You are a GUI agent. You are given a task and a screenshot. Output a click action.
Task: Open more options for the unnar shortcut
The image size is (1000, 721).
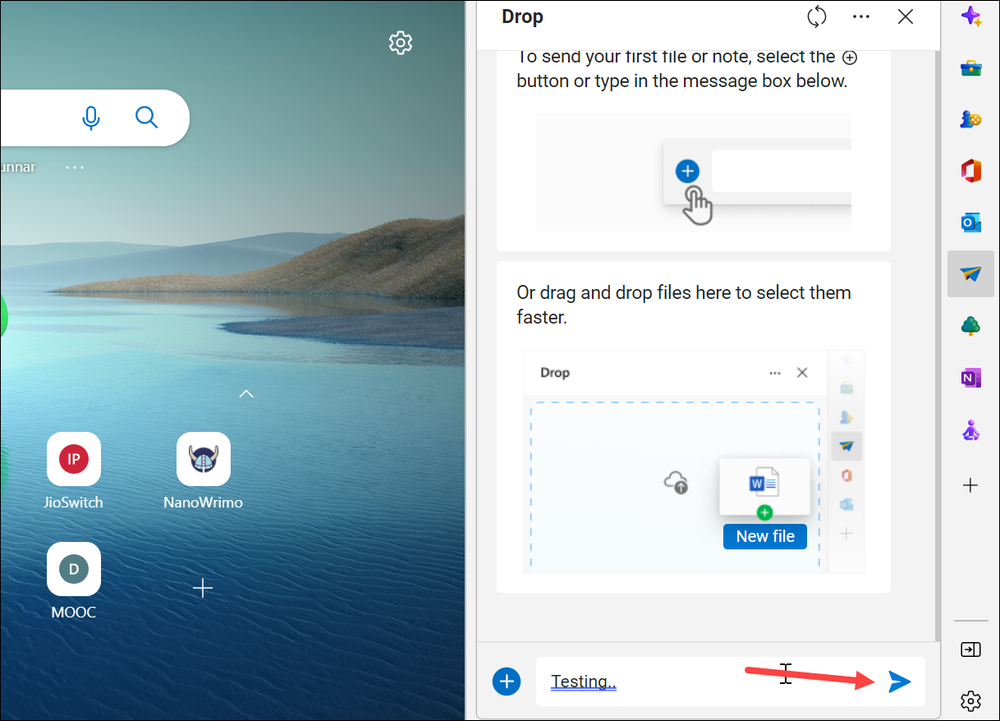[74, 167]
